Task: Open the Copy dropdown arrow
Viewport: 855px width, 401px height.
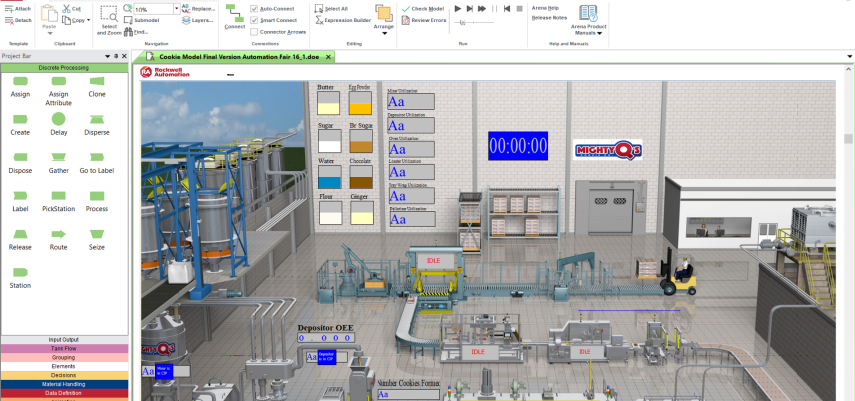Action: point(88,21)
